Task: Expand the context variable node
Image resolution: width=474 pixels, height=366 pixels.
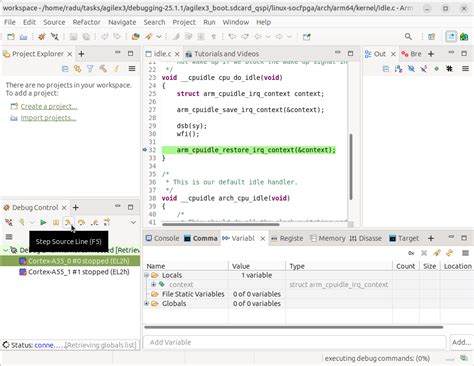Action: coord(153,285)
